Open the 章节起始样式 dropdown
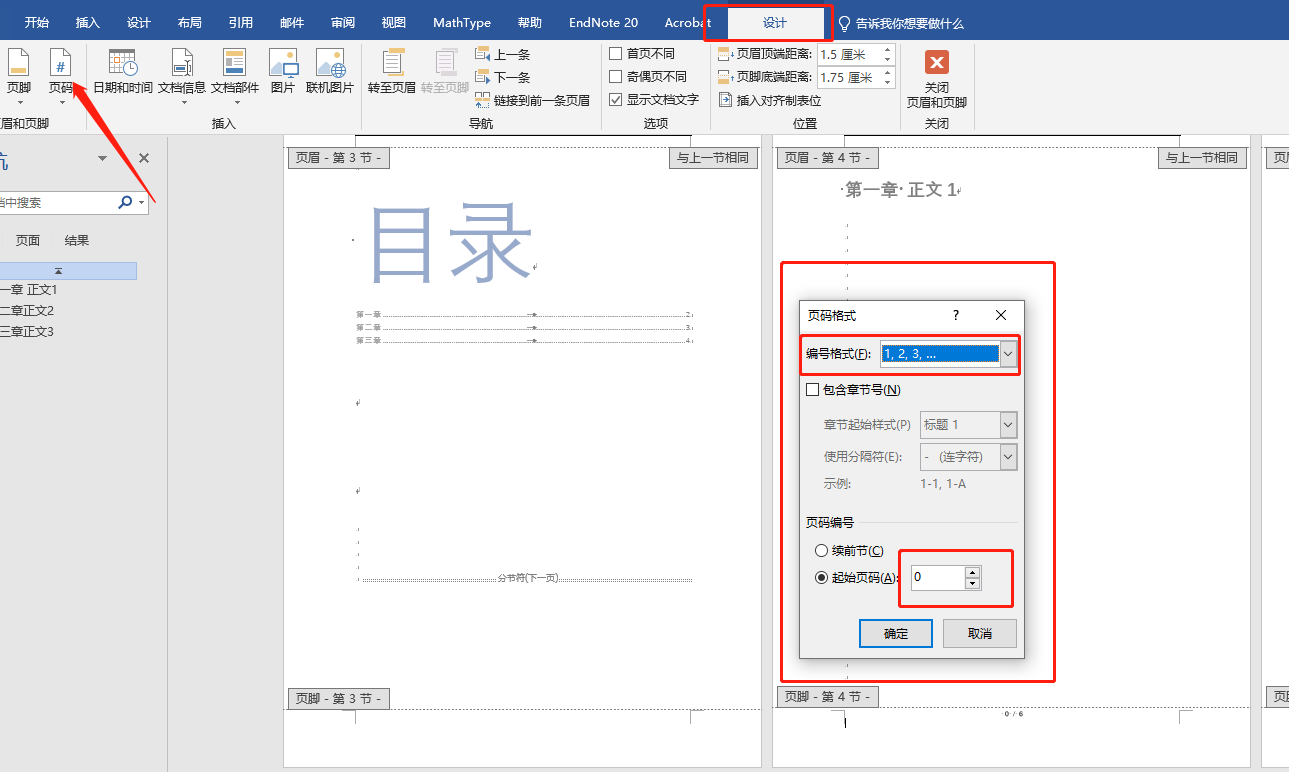 click(1007, 424)
